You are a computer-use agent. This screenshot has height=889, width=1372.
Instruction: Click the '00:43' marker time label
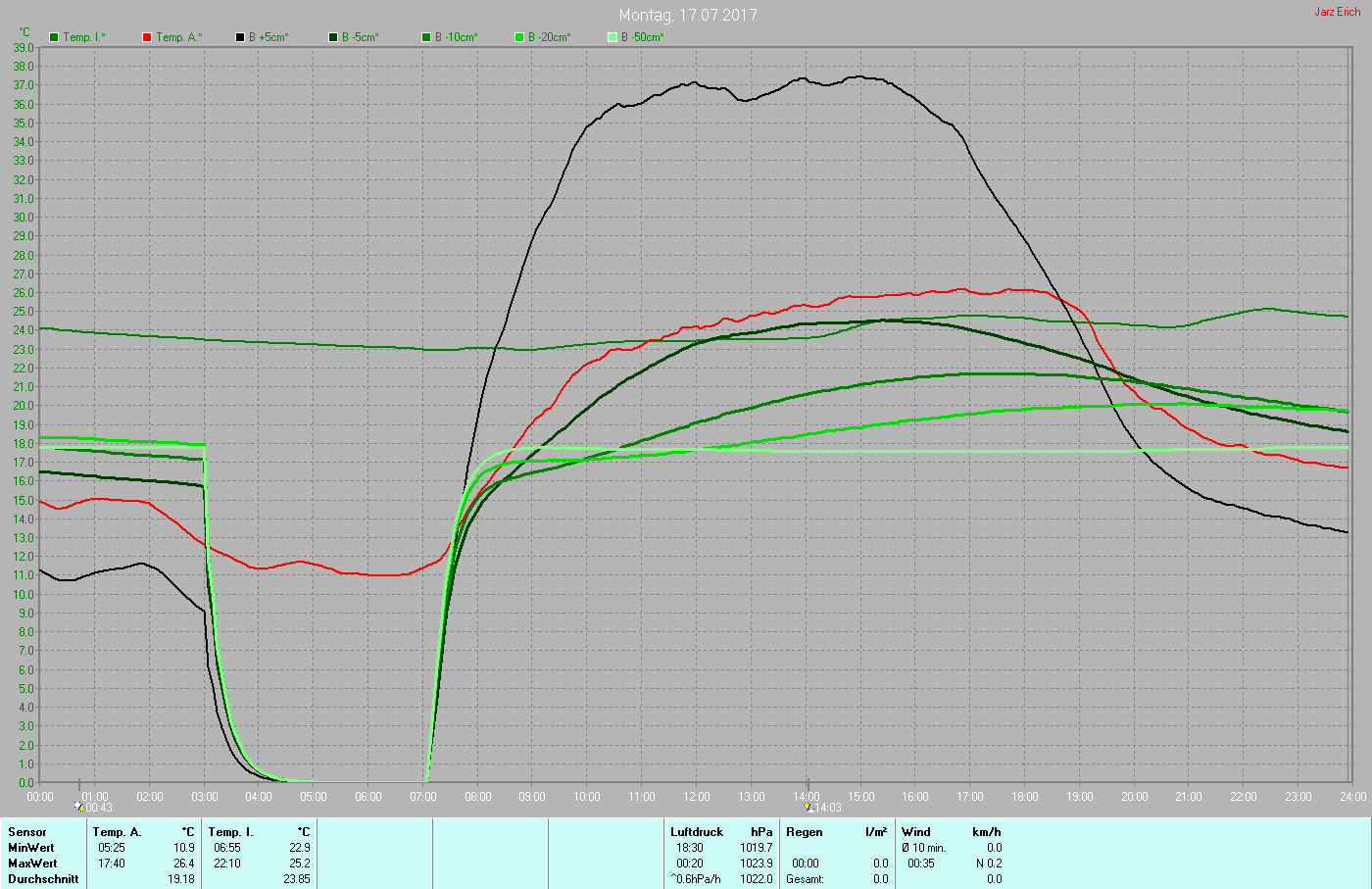tap(99, 808)
